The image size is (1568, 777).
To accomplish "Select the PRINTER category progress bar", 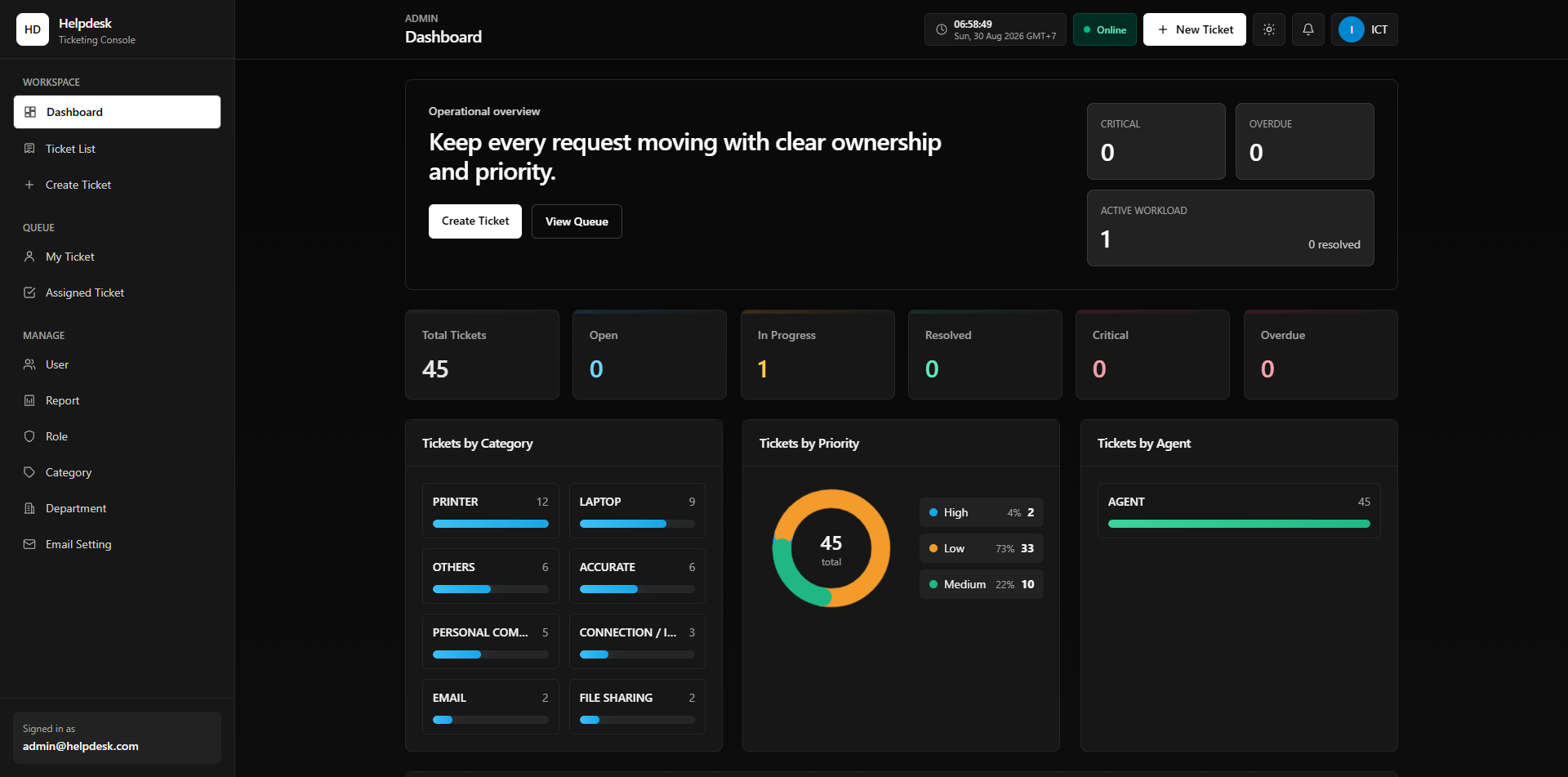I will point(491,524).
